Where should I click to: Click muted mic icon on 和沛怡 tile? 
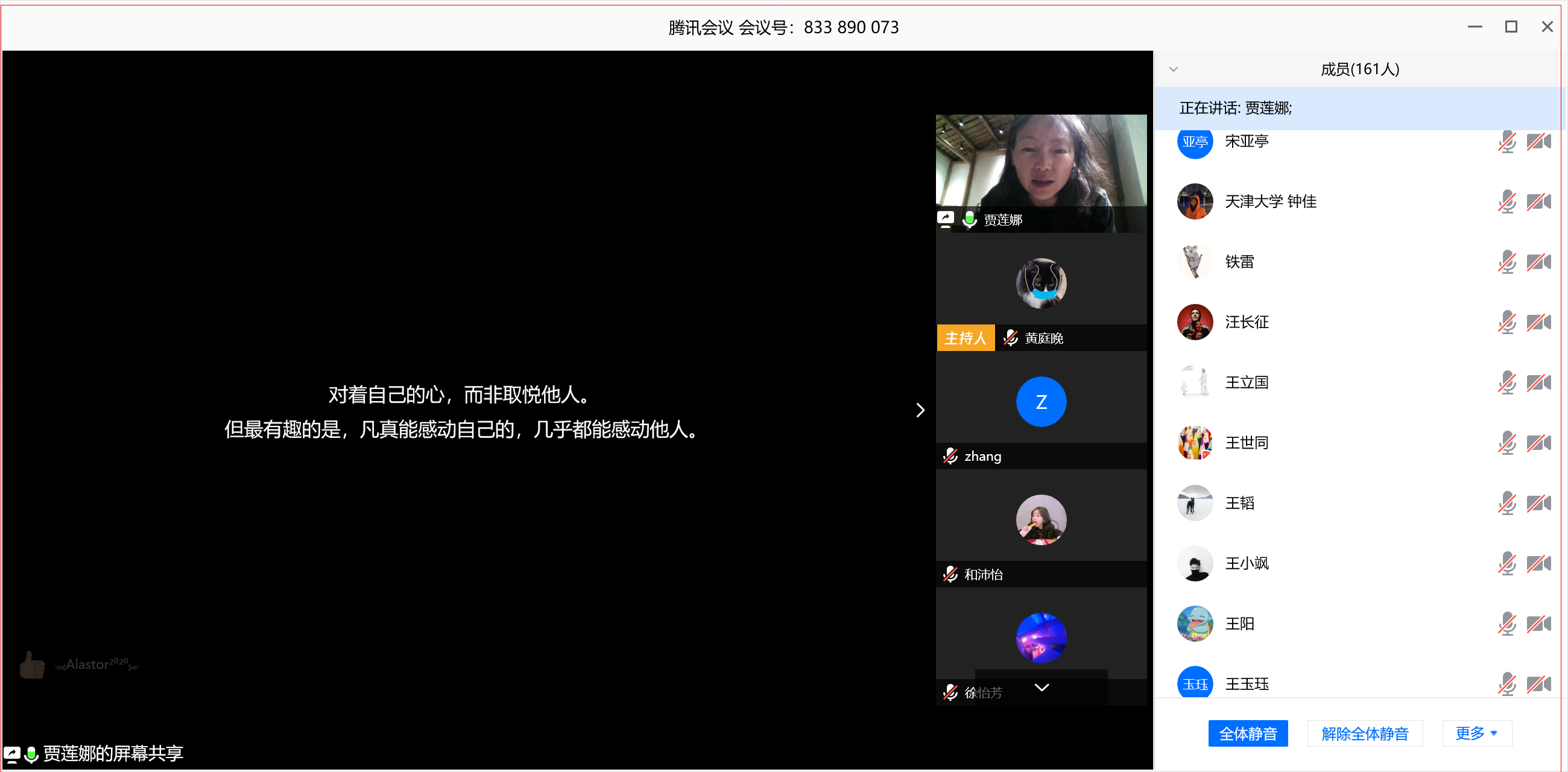tap(950, 574)
